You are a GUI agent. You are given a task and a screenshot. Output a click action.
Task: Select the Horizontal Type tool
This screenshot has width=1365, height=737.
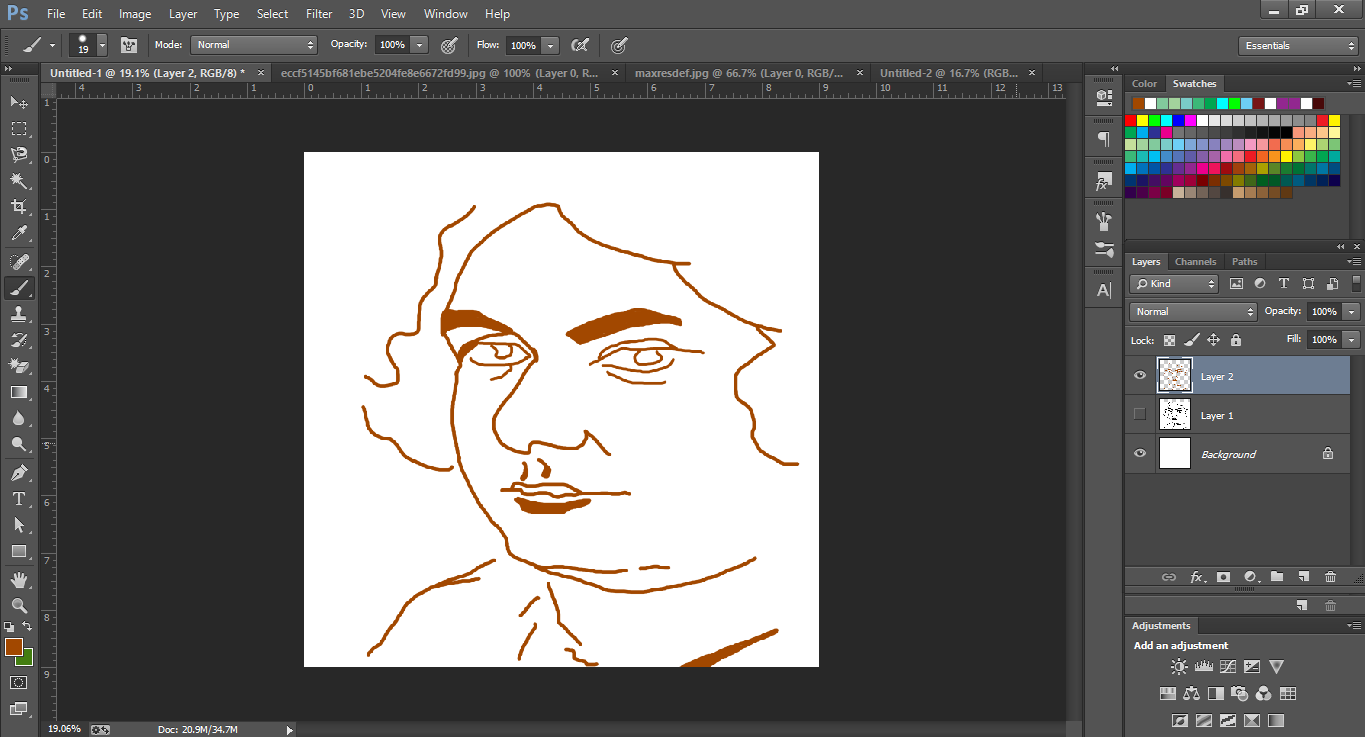point(19,498)
